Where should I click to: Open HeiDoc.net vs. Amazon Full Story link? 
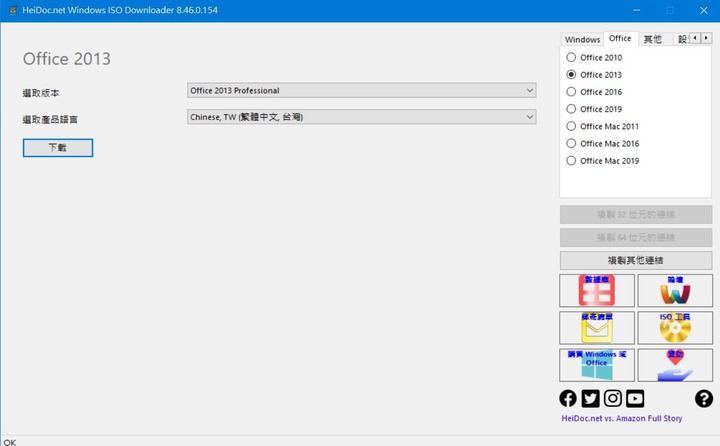[x=622, y=418]
